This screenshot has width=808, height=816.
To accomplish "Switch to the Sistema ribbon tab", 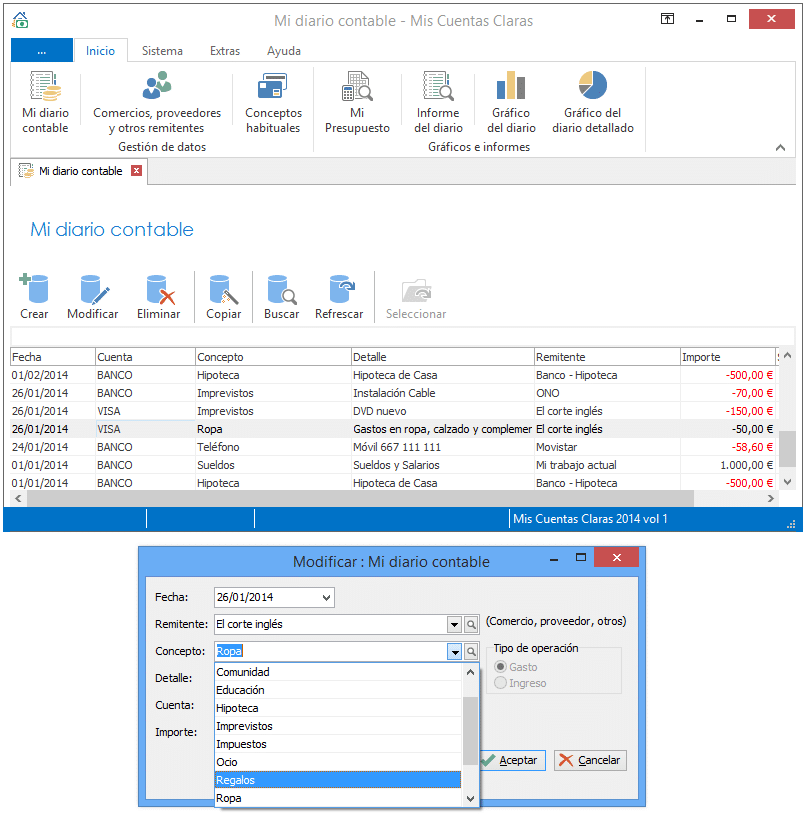I will 162,51.
